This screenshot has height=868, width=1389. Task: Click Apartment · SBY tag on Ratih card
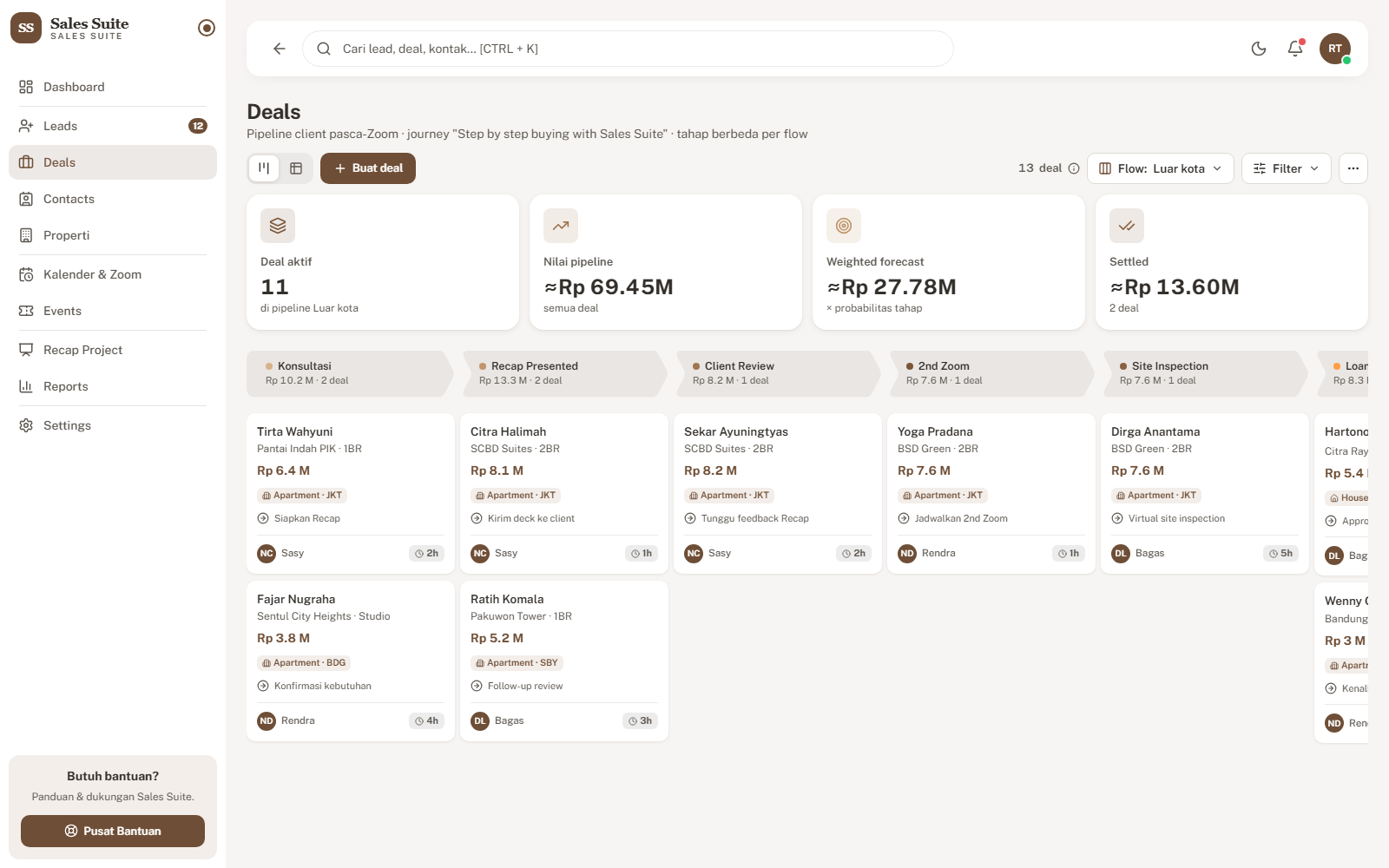[x=517, y=663]
